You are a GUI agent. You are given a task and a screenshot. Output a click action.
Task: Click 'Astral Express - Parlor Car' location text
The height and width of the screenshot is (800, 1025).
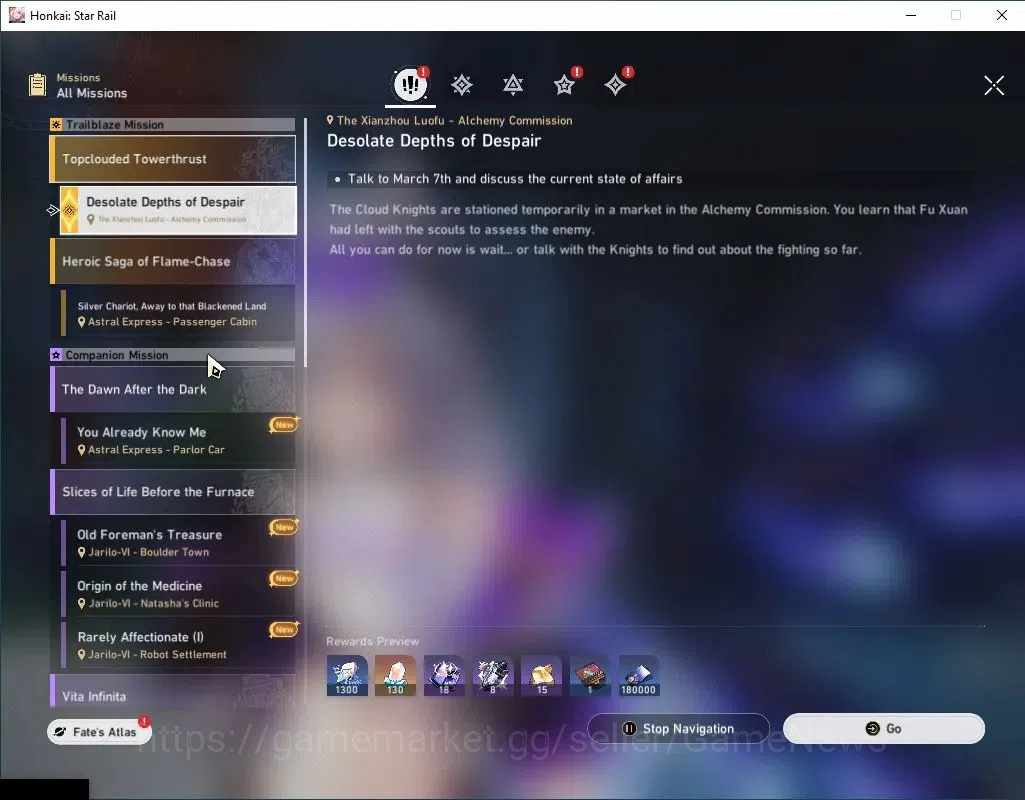156,450
